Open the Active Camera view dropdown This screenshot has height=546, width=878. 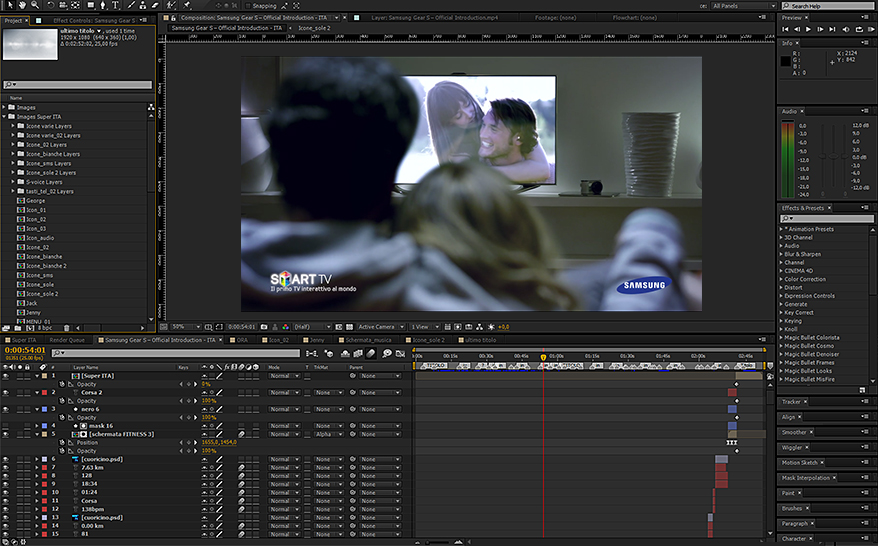(381, 326)
